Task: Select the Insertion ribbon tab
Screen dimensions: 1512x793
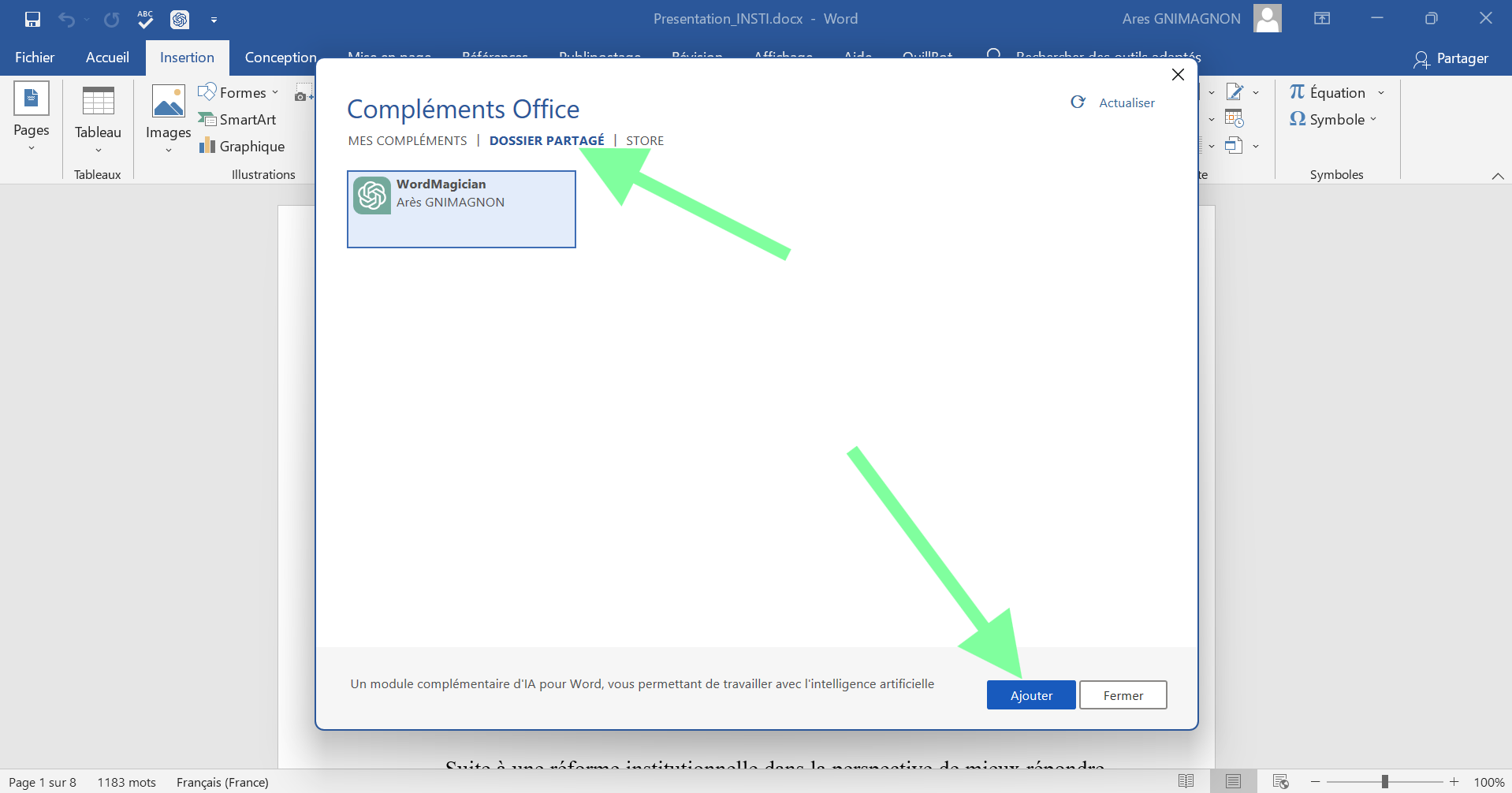Action: (x=187, y=58)
